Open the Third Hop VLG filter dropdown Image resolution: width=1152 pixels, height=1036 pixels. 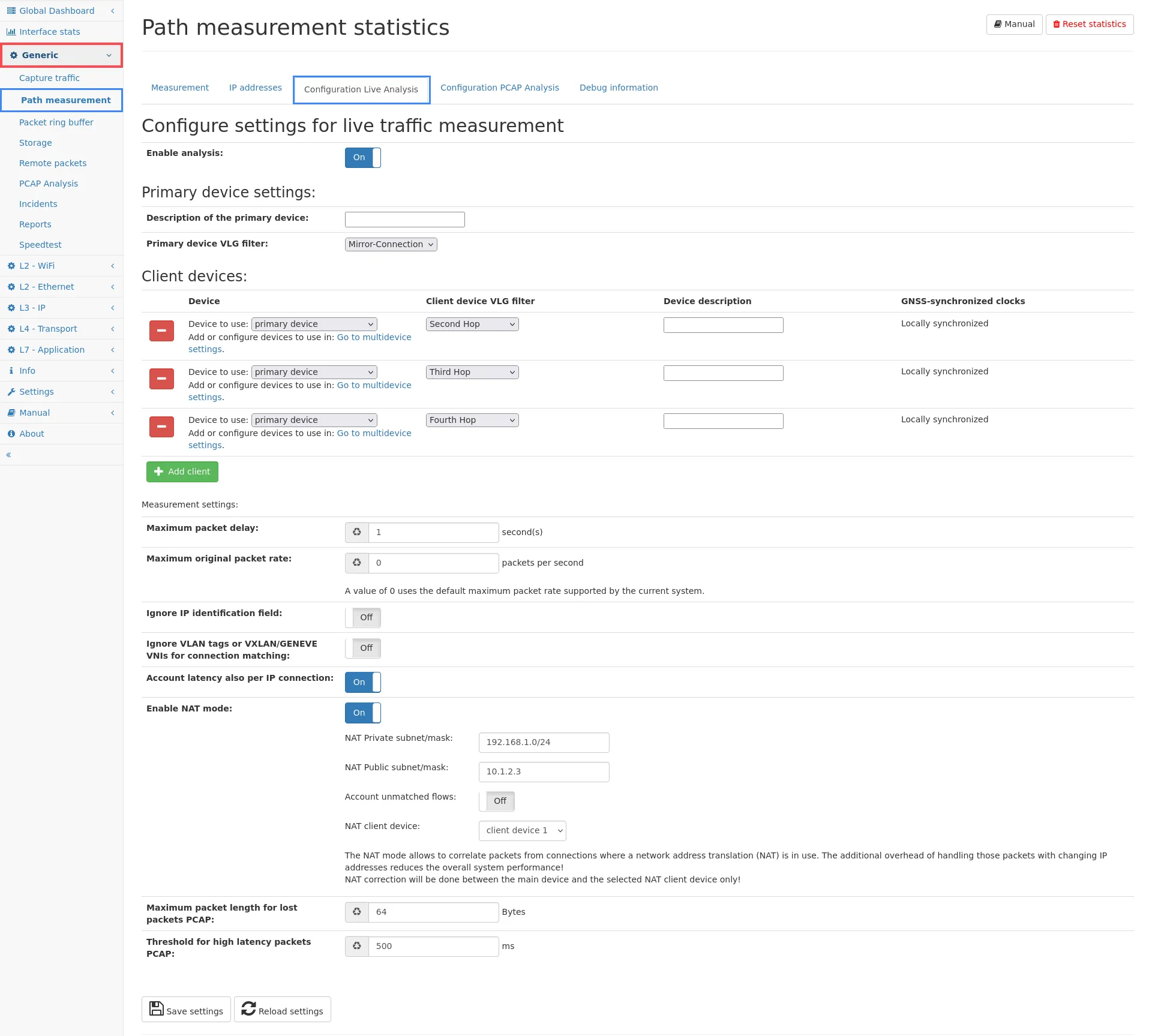472,372
